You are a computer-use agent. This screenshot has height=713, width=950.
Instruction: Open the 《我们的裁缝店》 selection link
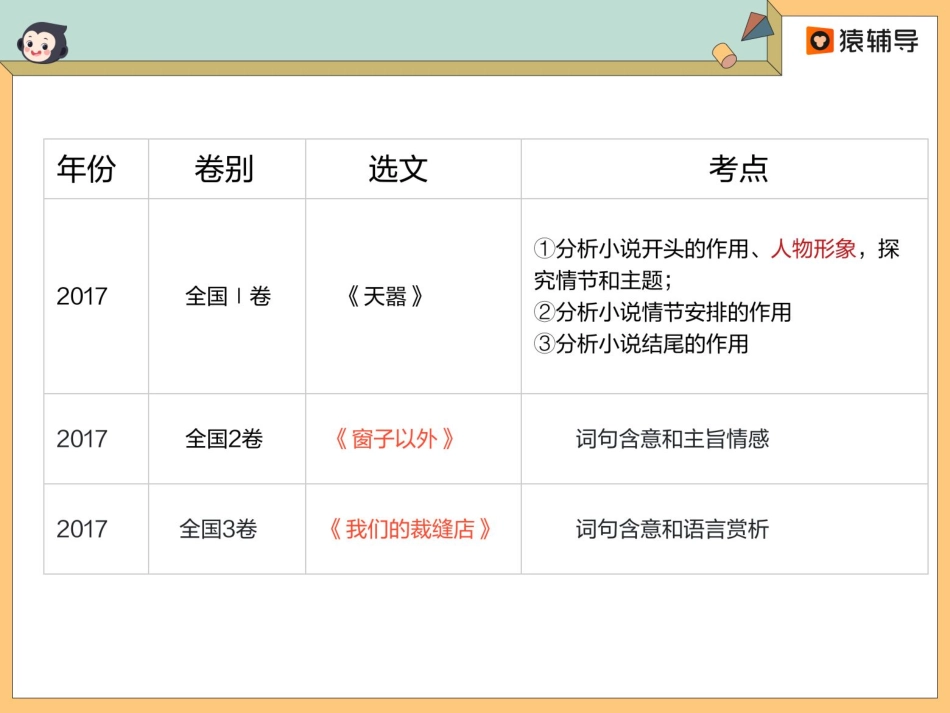(x=412, y=528)
